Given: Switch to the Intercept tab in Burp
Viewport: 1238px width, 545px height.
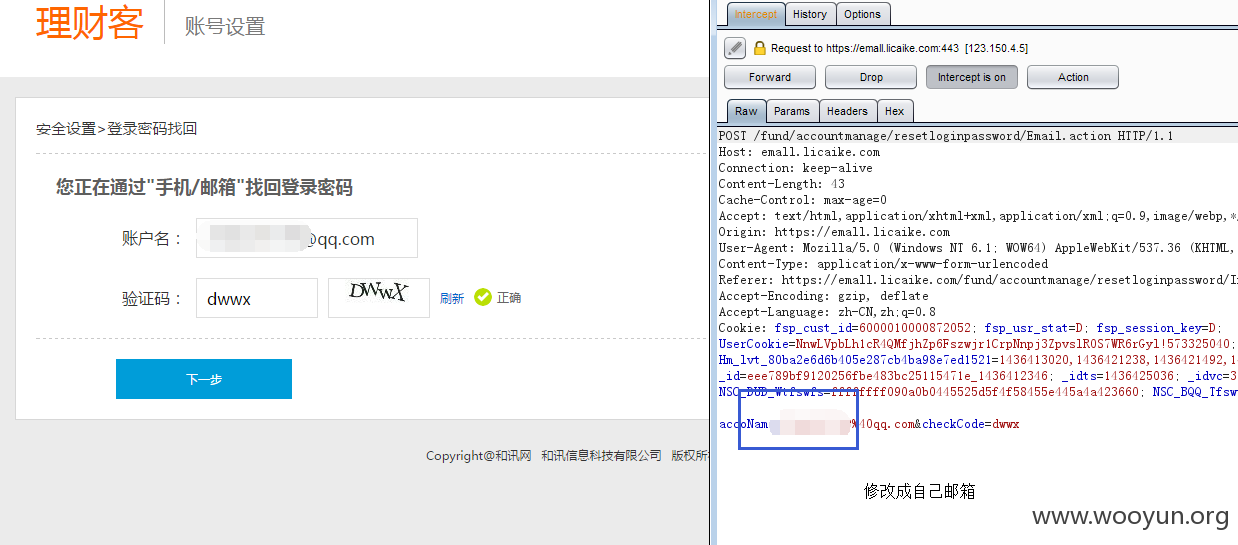Looking at the screenshot, I should click(755, 14).
